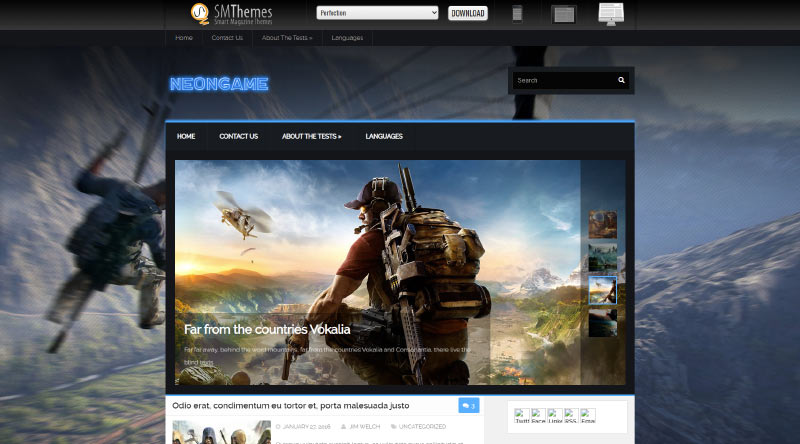Select the highlighted third slider thumbnail

pos(603,290)
